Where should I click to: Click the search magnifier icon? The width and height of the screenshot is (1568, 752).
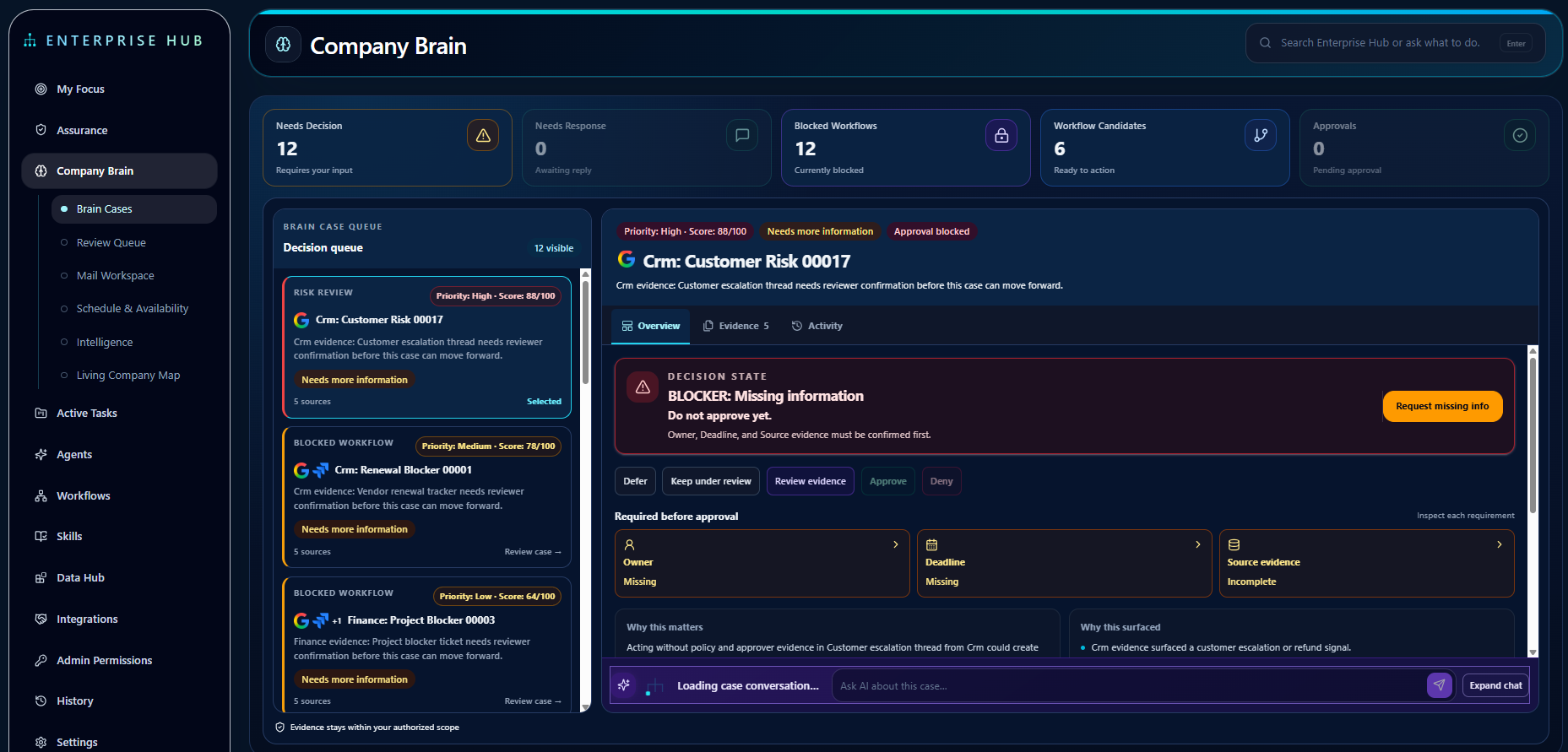click(1265, 43)
